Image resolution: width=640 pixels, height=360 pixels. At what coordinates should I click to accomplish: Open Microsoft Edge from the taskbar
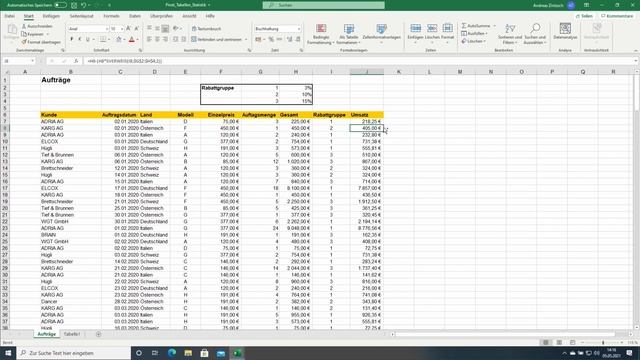coord(171,353)
